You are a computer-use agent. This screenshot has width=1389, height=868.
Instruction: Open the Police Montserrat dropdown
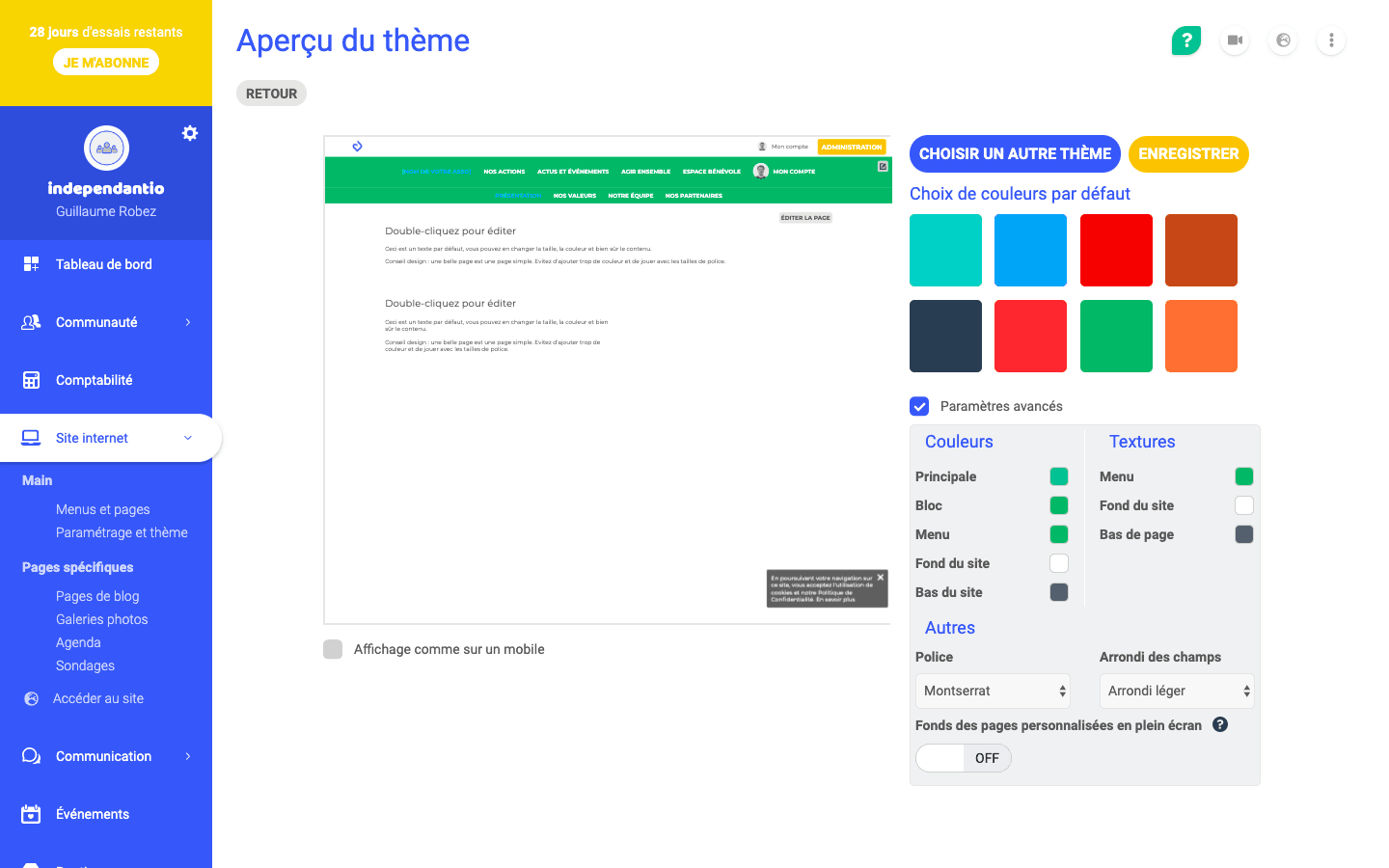(993, 691)
